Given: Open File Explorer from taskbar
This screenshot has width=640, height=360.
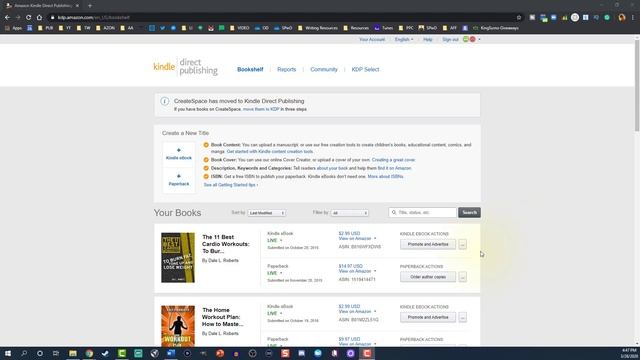Looking at the screenshot, I should 73,353.
